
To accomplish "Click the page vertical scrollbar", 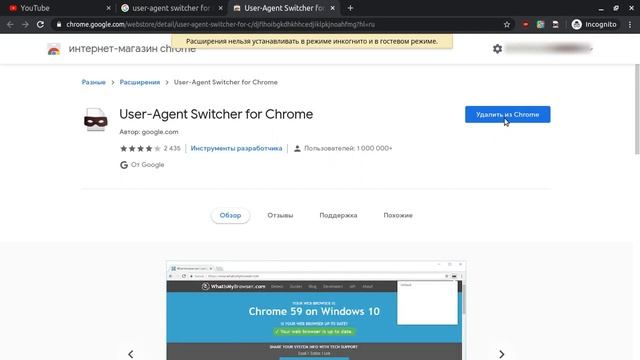I will (x=637, y=109).
